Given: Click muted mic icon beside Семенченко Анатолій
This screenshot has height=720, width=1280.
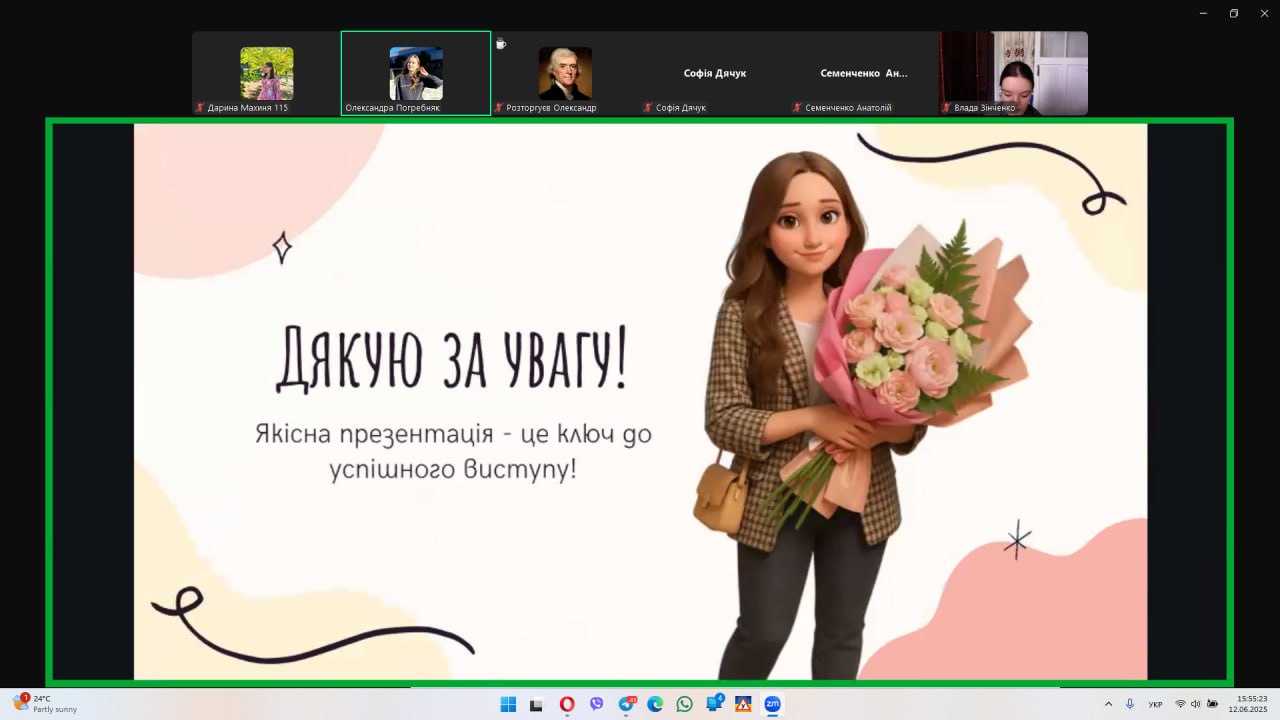Looking at the screenshot, I should (x=797, y=107).
